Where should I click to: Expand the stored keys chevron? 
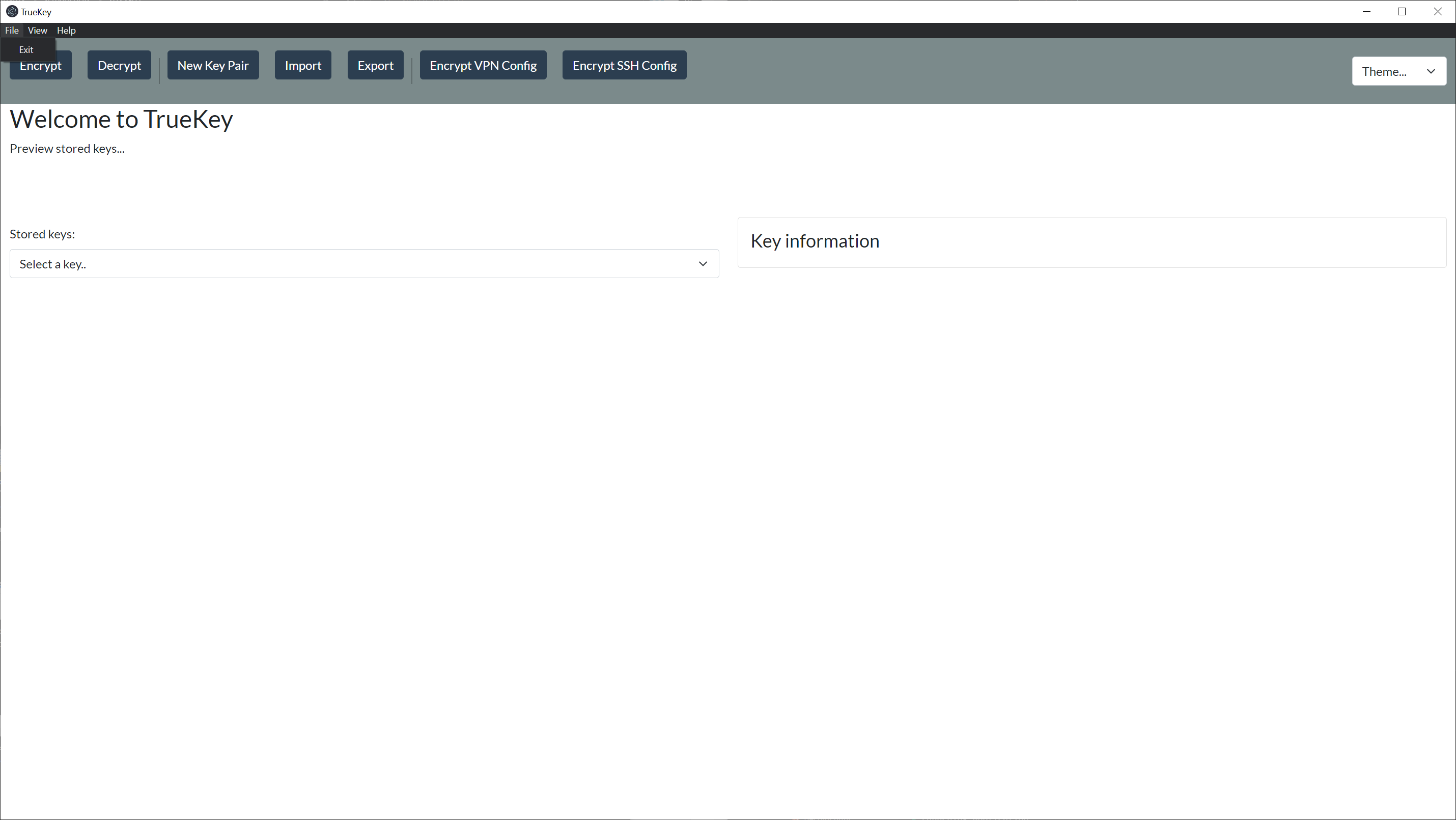(703, 263)
